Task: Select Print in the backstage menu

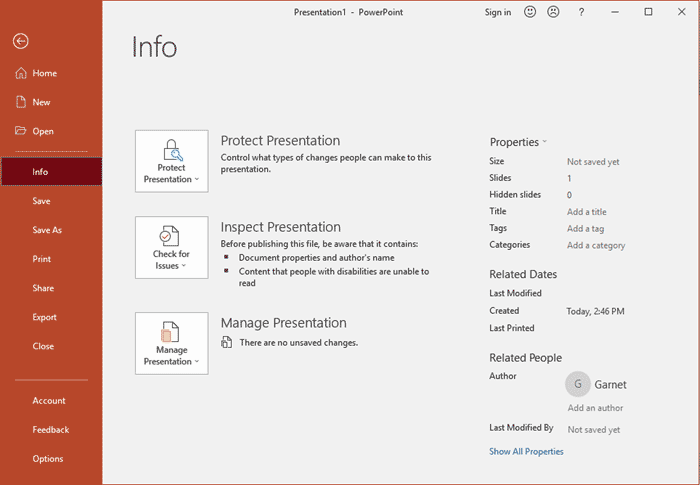Action: [x=41, y=259]
